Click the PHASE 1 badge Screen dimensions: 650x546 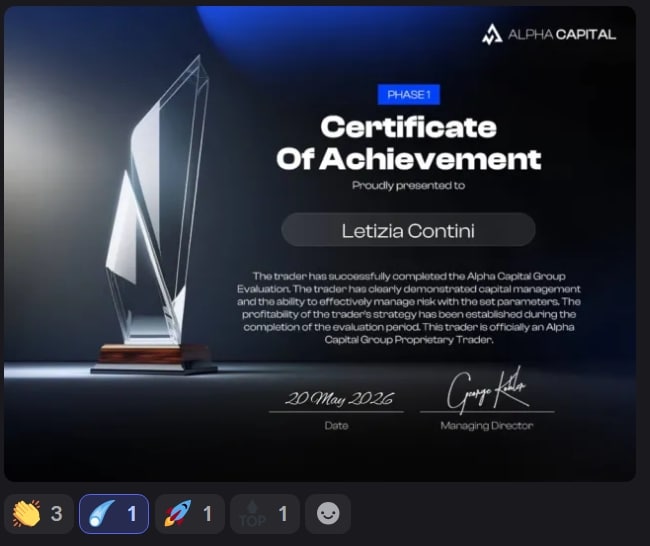pyautogui.click(x=409, y=95)
